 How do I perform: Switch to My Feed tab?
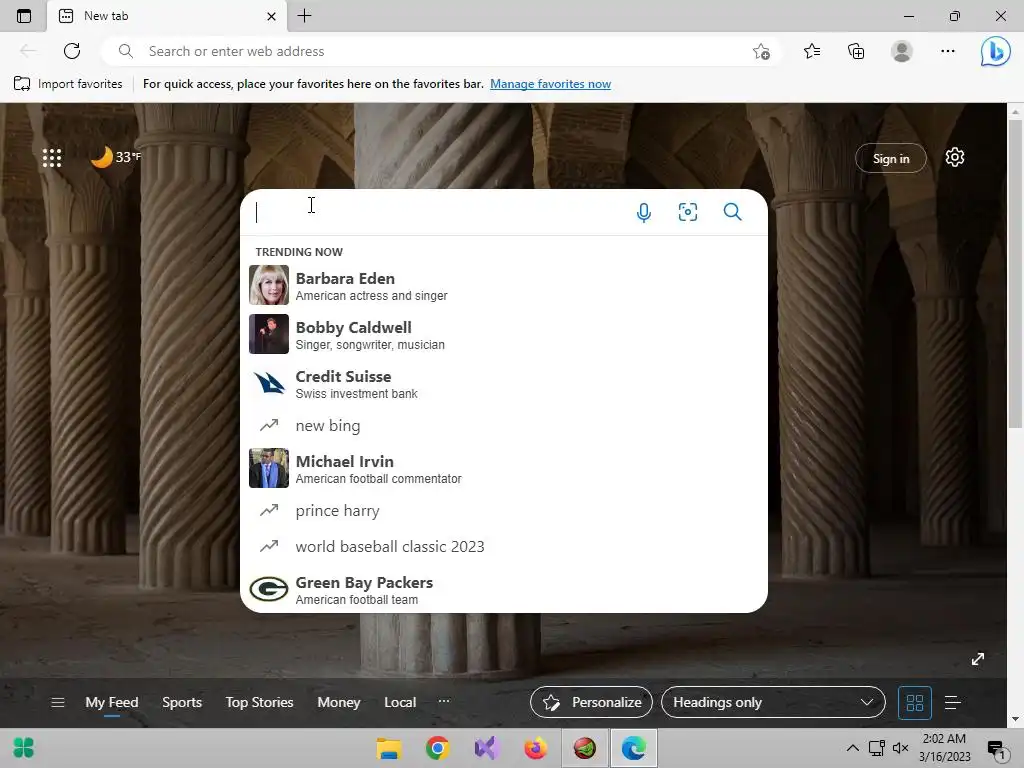[x=112, y=703]
